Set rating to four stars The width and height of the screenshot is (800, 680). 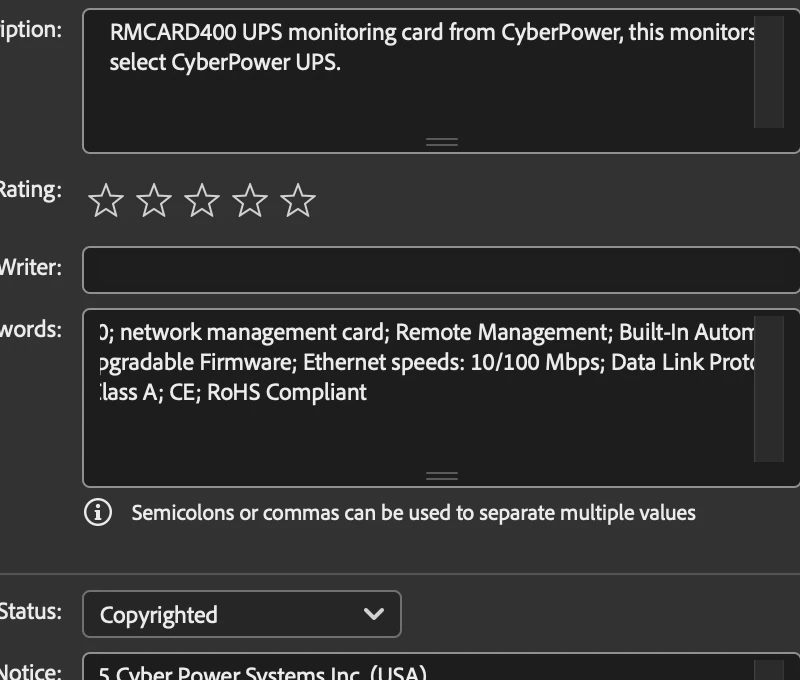[x=250, y=200]
